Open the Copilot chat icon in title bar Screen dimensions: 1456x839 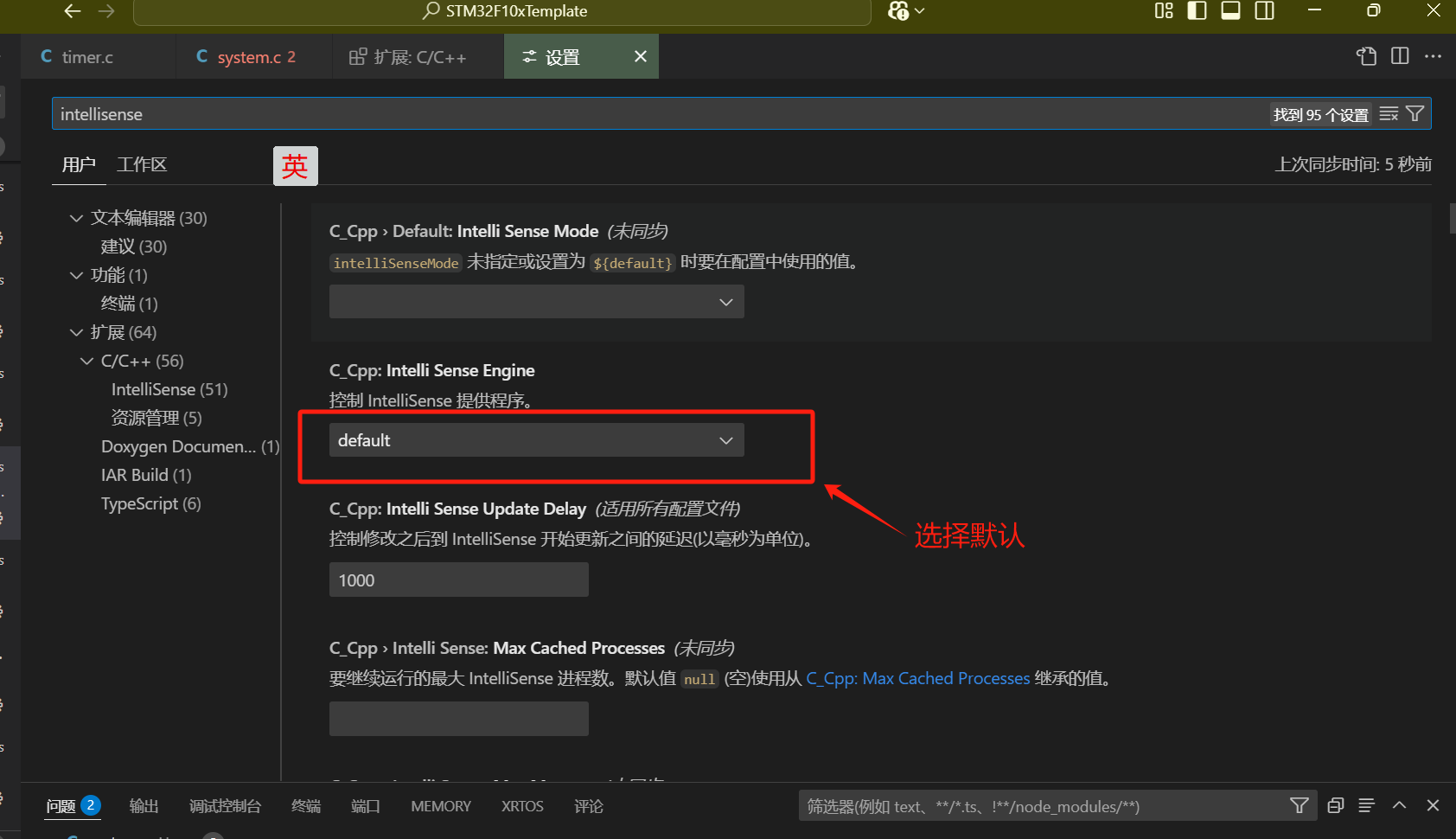tap(898, 11)
